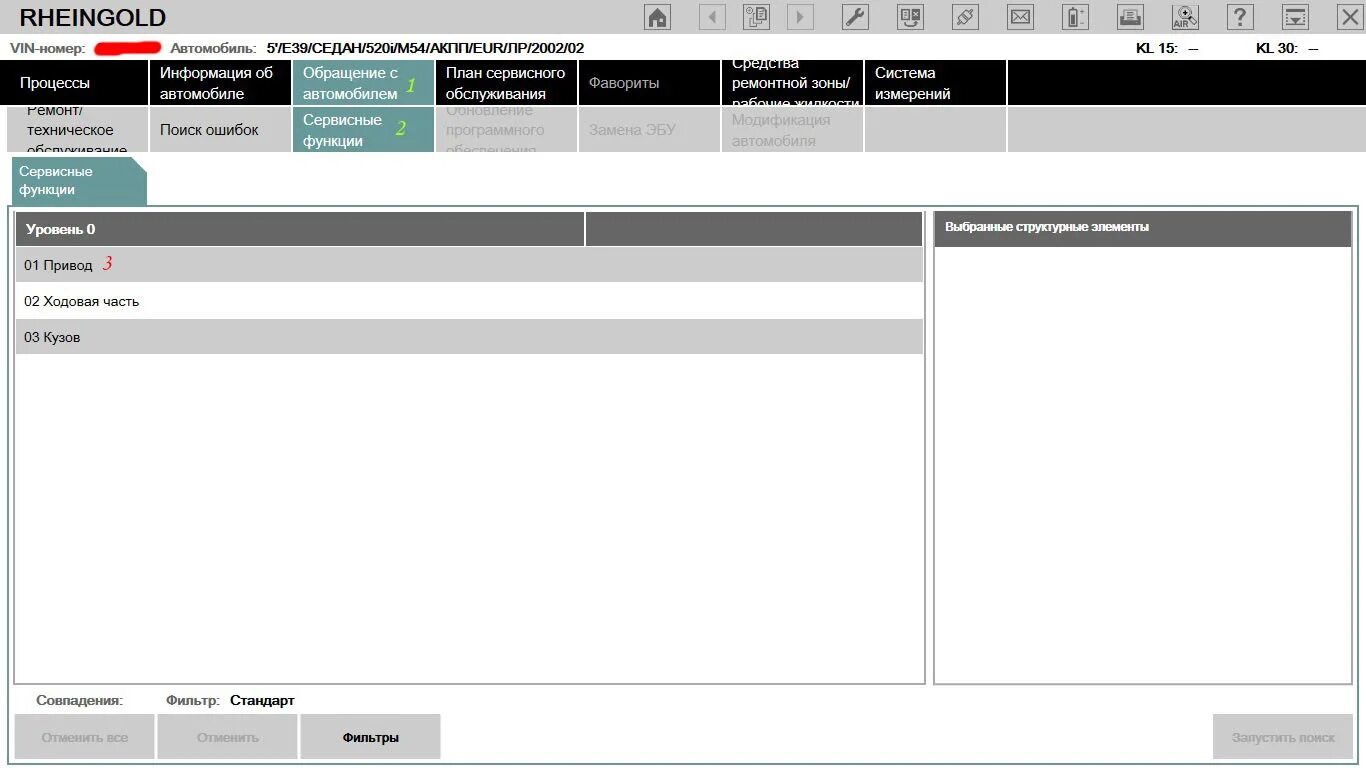Select Ремонт/техническое обслуживание submenu
This screenshot has width=1366, height=768.
click(x=78, y=129)
